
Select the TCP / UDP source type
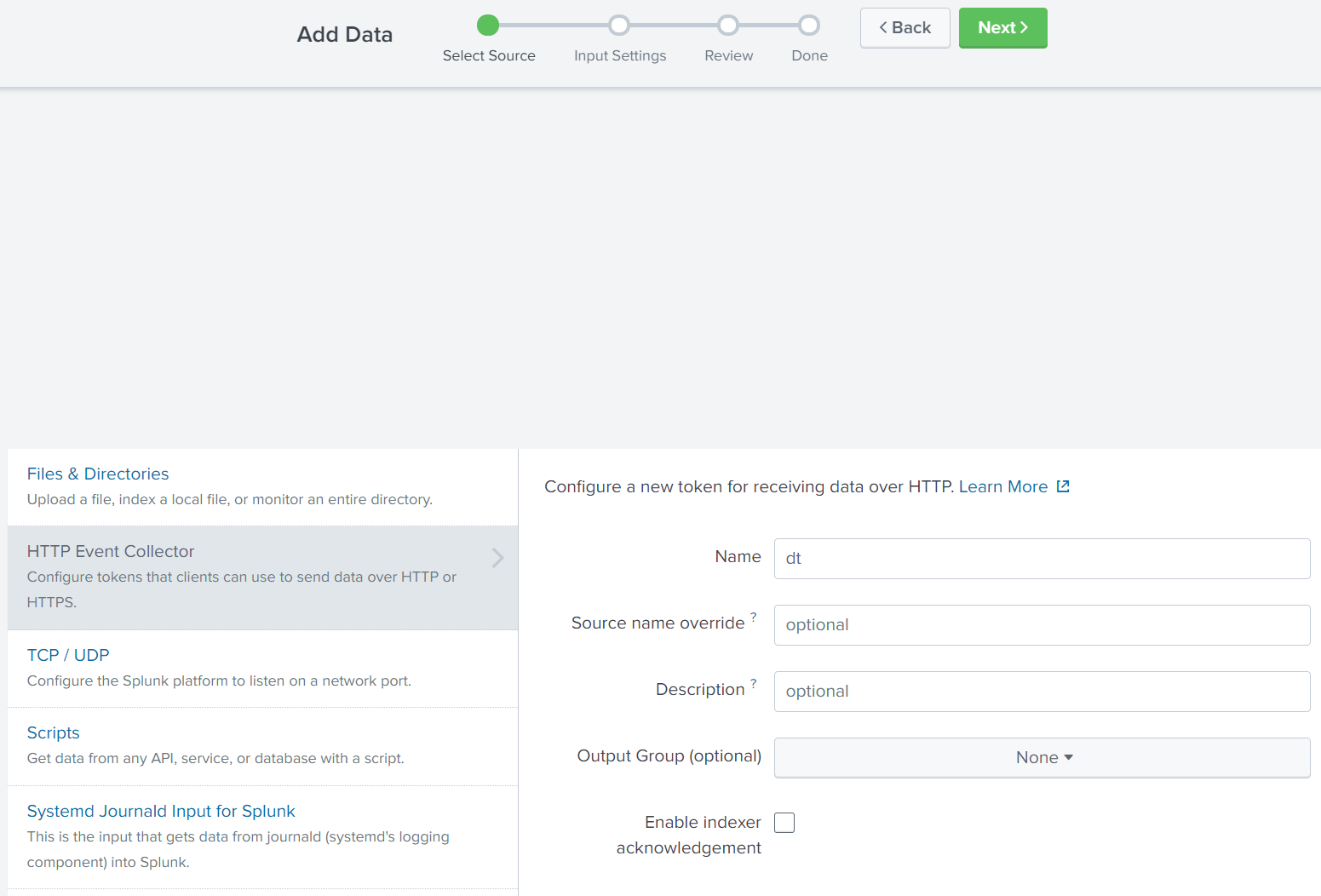(68, 654)
